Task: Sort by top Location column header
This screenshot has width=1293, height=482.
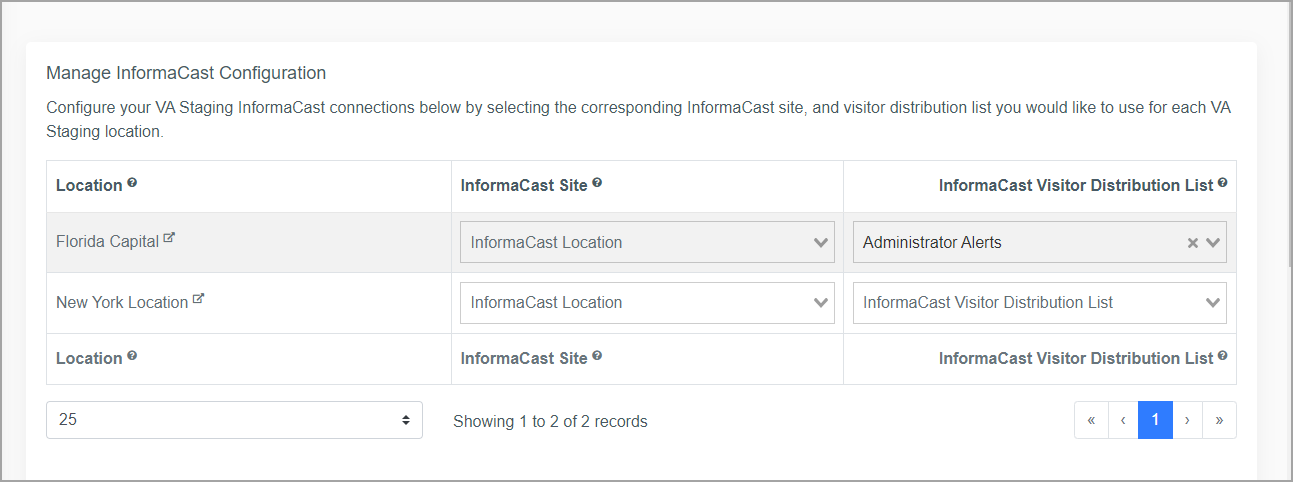Action: (89, 185)
